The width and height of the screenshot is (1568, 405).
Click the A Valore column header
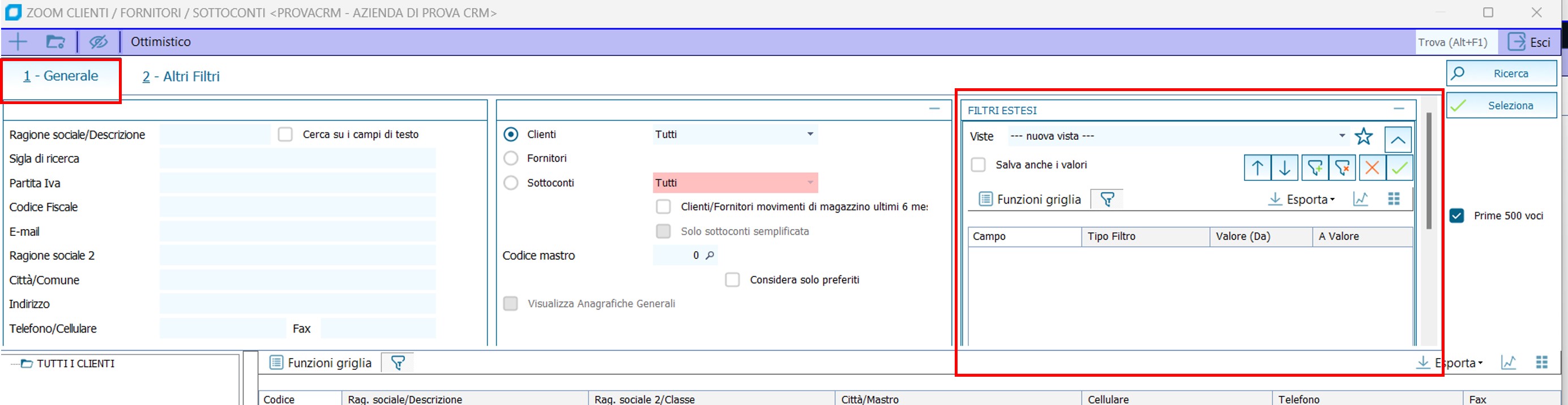1363,236
